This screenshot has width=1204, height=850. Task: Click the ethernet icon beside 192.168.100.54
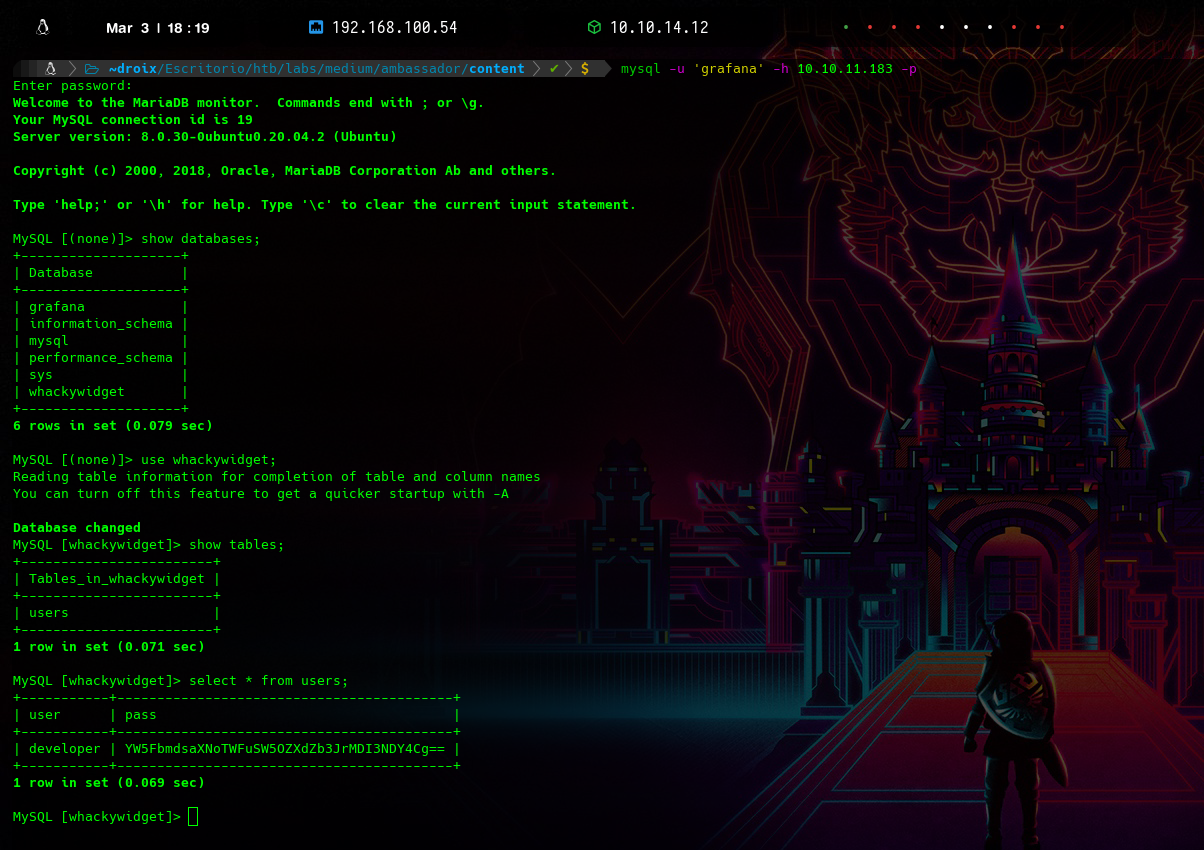pyautogui.click(x=316, y=28)
